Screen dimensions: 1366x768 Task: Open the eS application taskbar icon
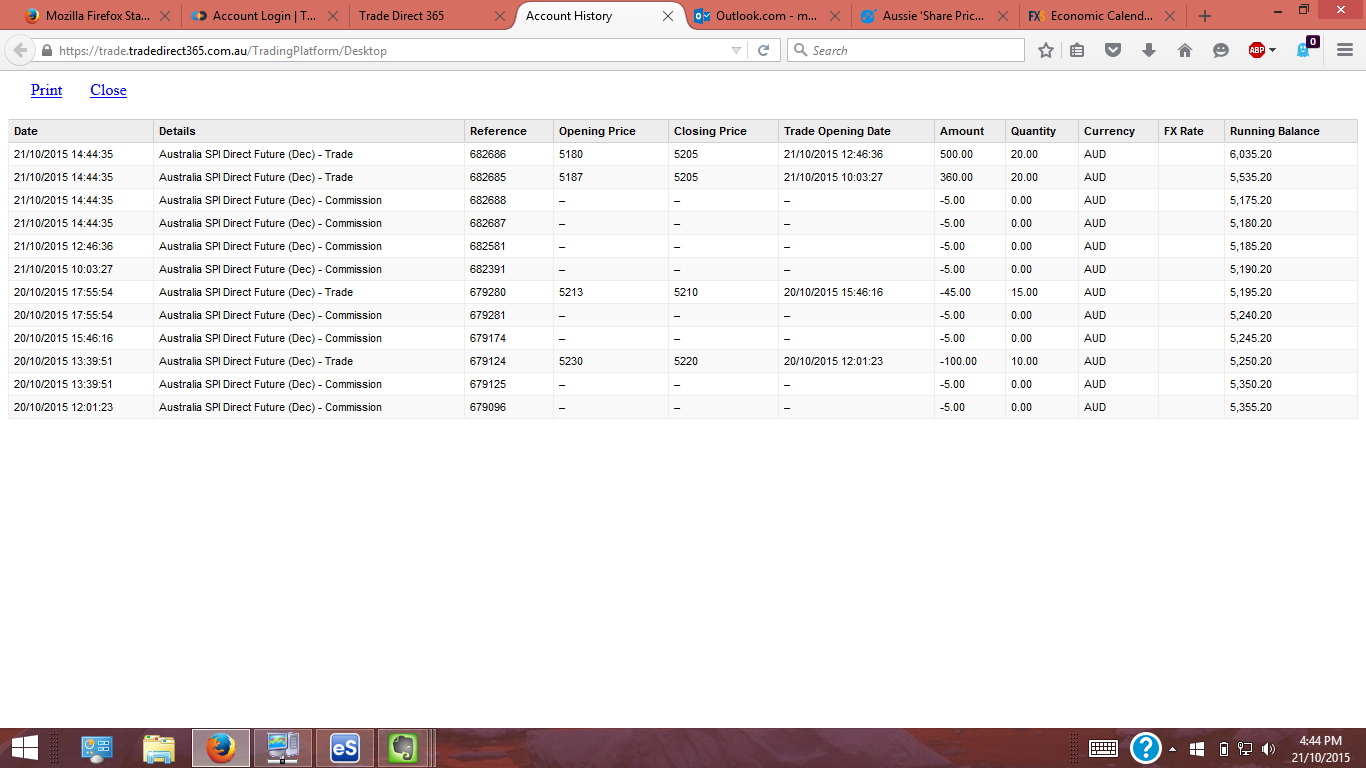(345, 748)
